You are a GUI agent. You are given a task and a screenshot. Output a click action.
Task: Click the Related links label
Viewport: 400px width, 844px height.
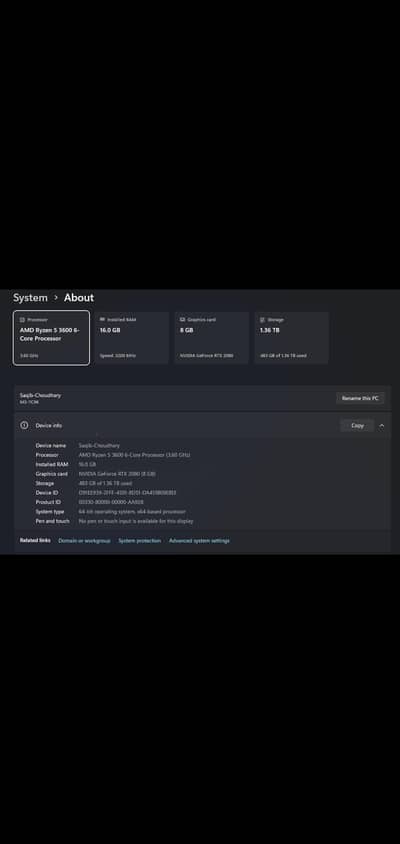coord(35,540)
